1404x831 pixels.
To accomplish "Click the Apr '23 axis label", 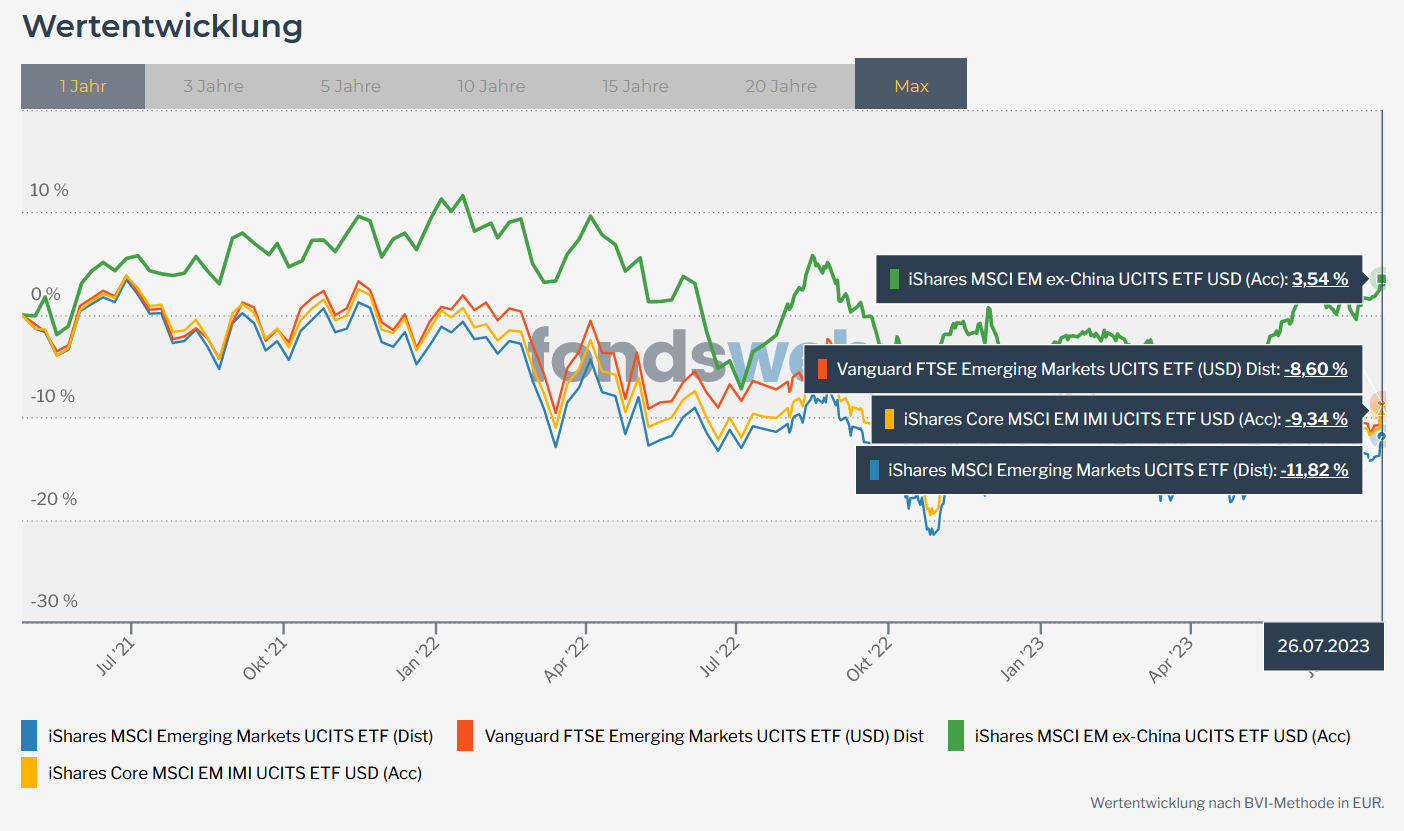I will (x=1172, y=662).
